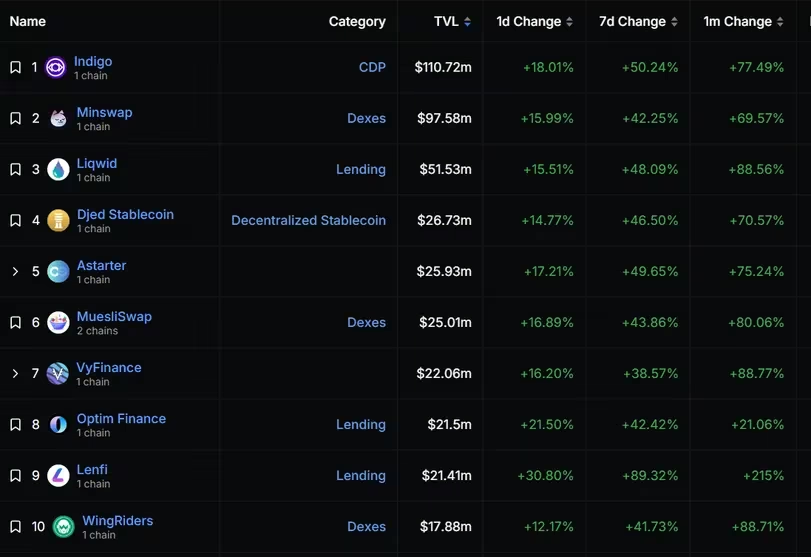Click the Indigo logo icon
Screen dimensions: 811x557
pos(55,67)
